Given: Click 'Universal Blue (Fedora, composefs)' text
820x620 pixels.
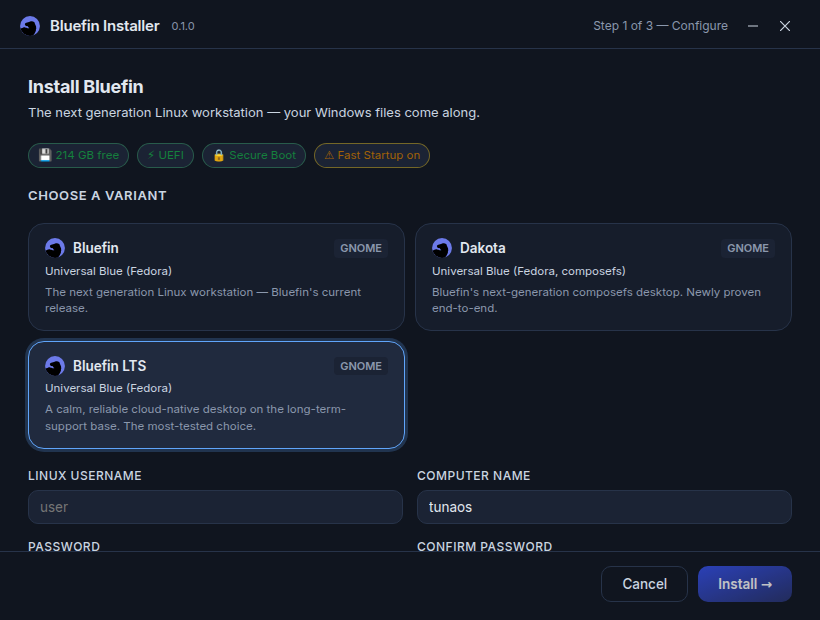Looking at the screenshot, I should pyautogui.click(x=529, y=271).
